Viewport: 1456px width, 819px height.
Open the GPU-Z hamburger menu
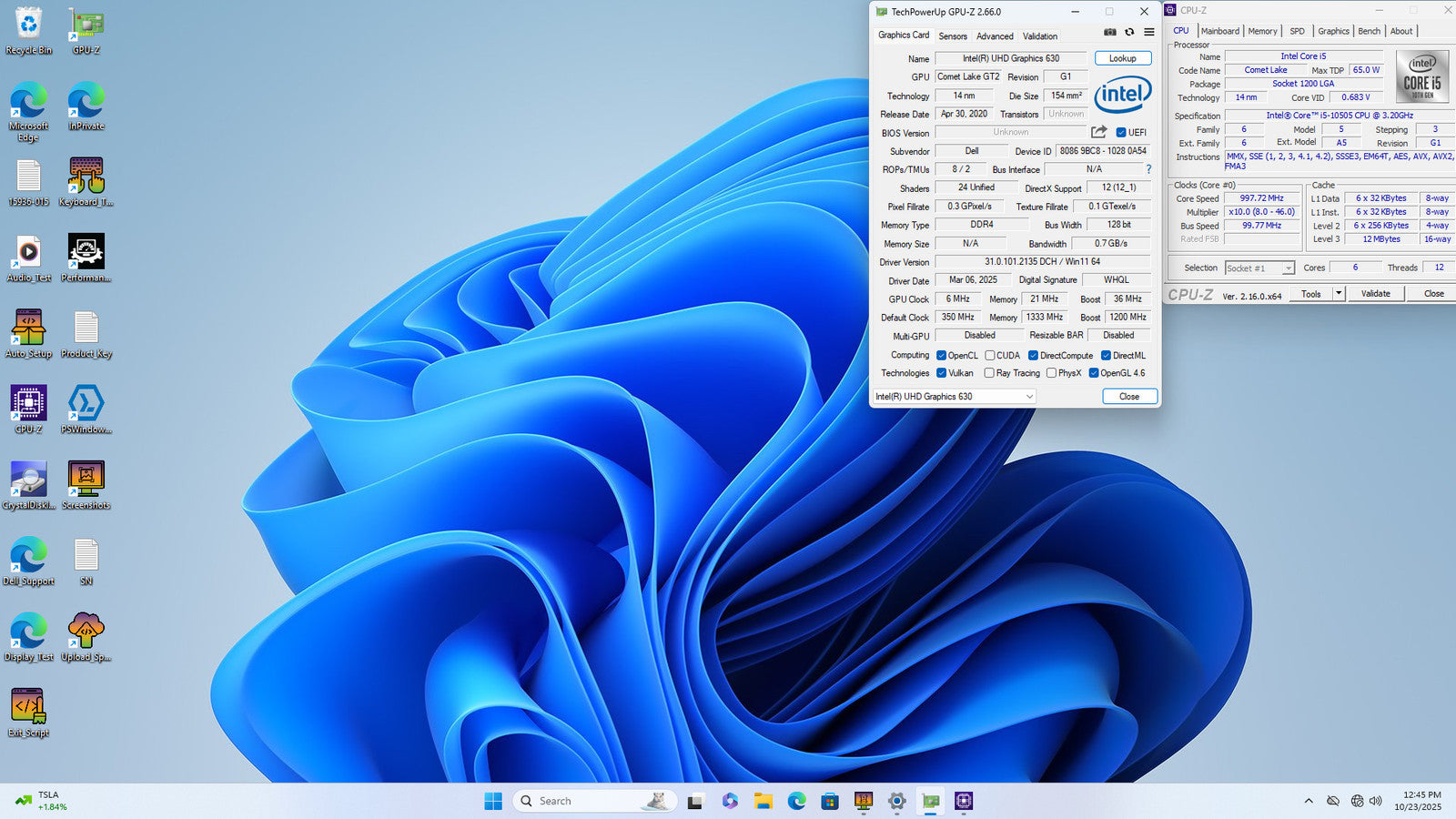click(x=1149, y=32)
